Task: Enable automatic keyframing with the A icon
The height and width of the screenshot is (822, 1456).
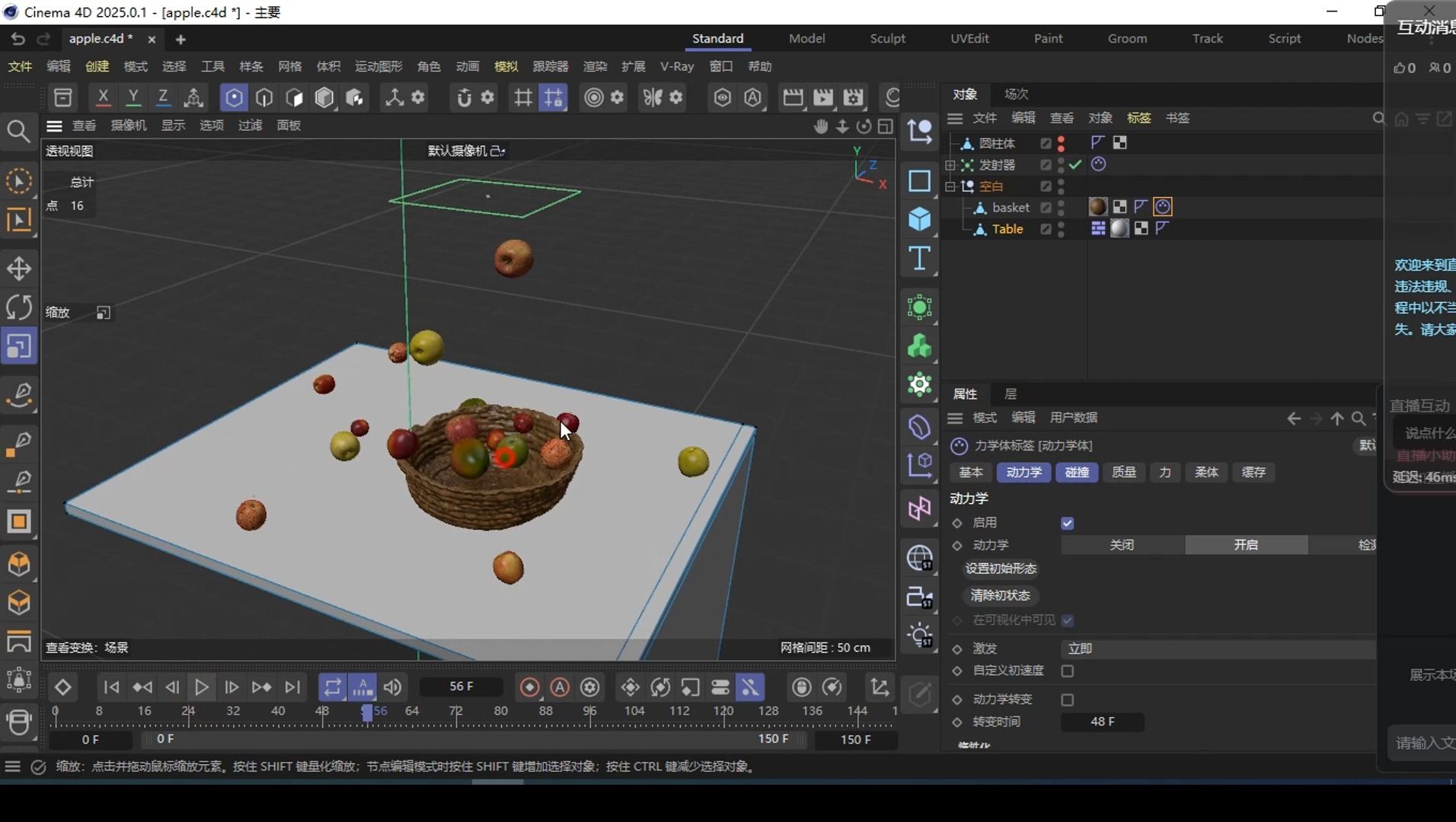Action: point(560,687)
